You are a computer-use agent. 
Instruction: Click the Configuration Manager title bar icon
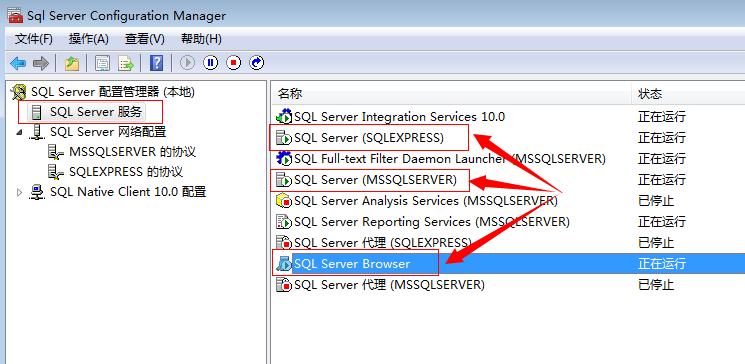(15, 16)
